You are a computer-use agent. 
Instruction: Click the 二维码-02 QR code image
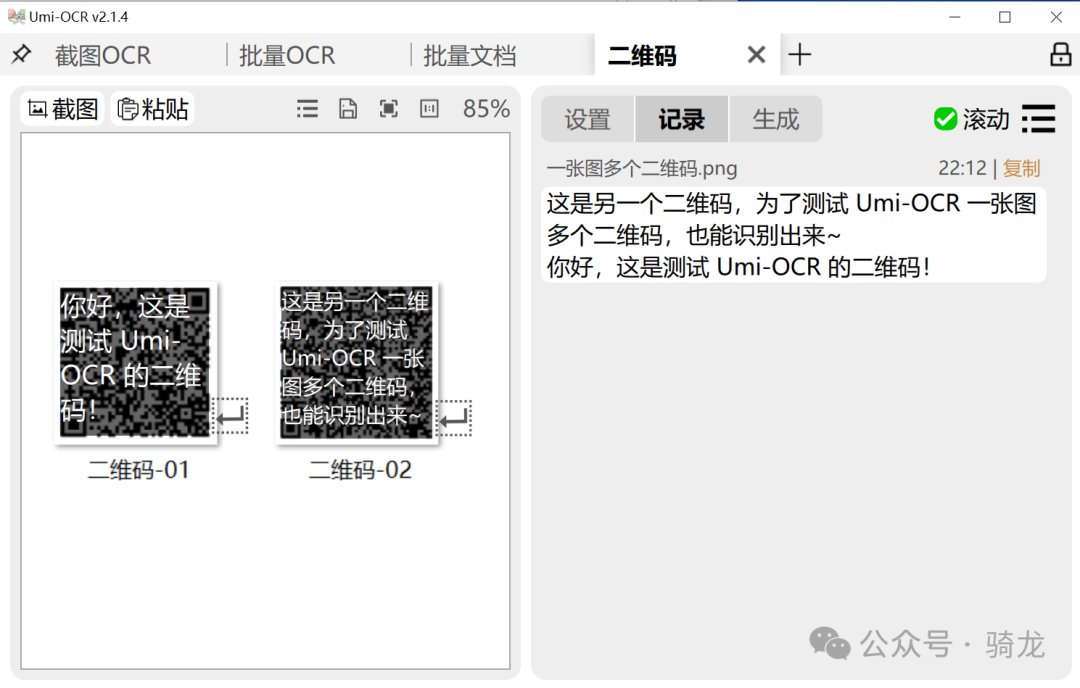coord(357,362)
